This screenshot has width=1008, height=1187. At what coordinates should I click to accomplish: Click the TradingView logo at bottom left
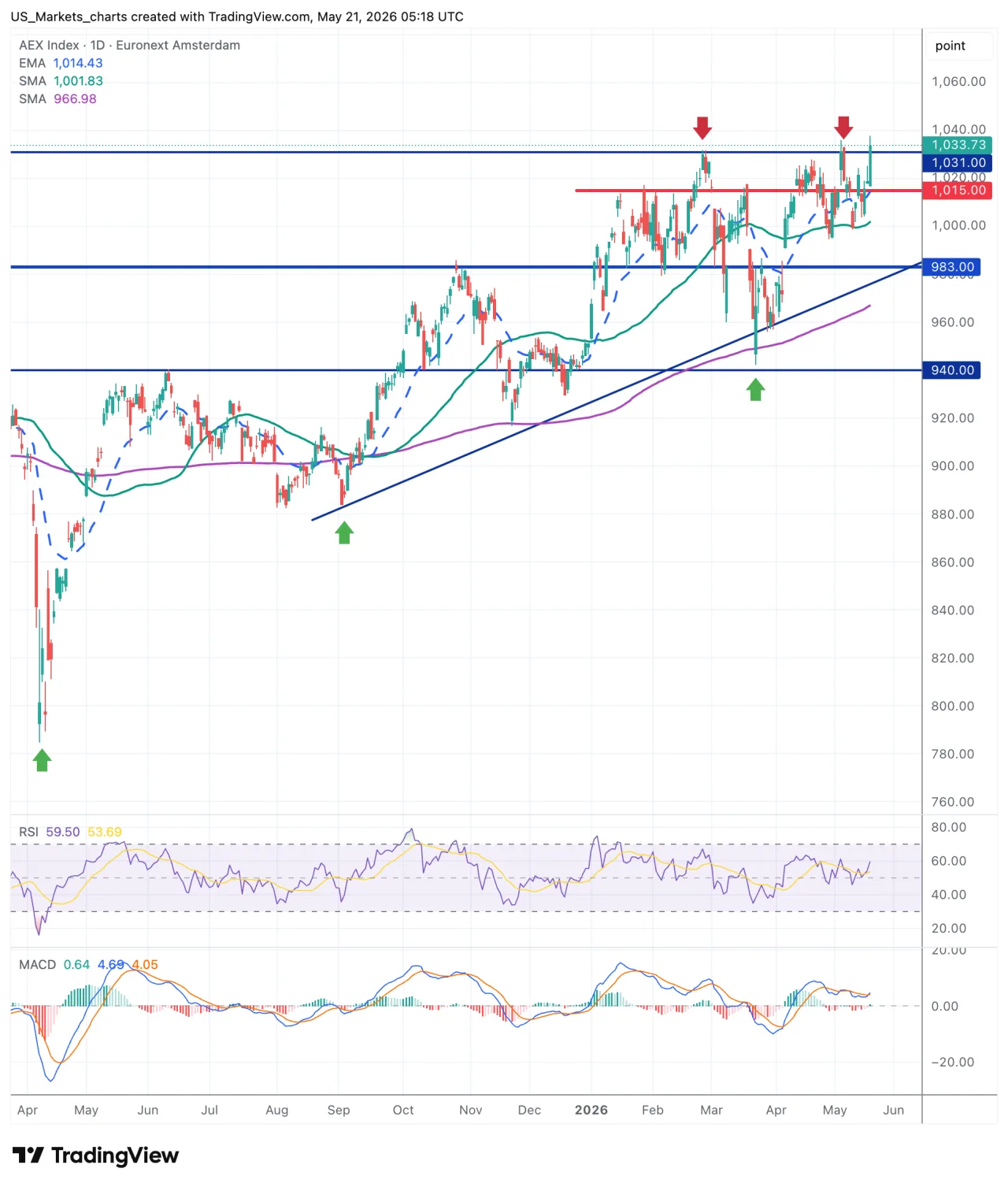(x=95, y=1155)
